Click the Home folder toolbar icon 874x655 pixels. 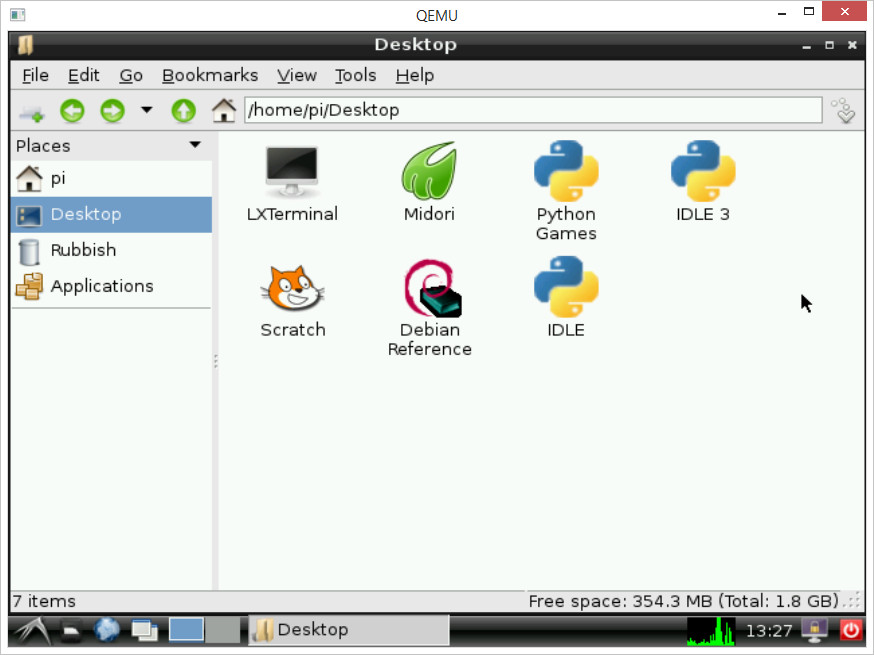[224, 110]
